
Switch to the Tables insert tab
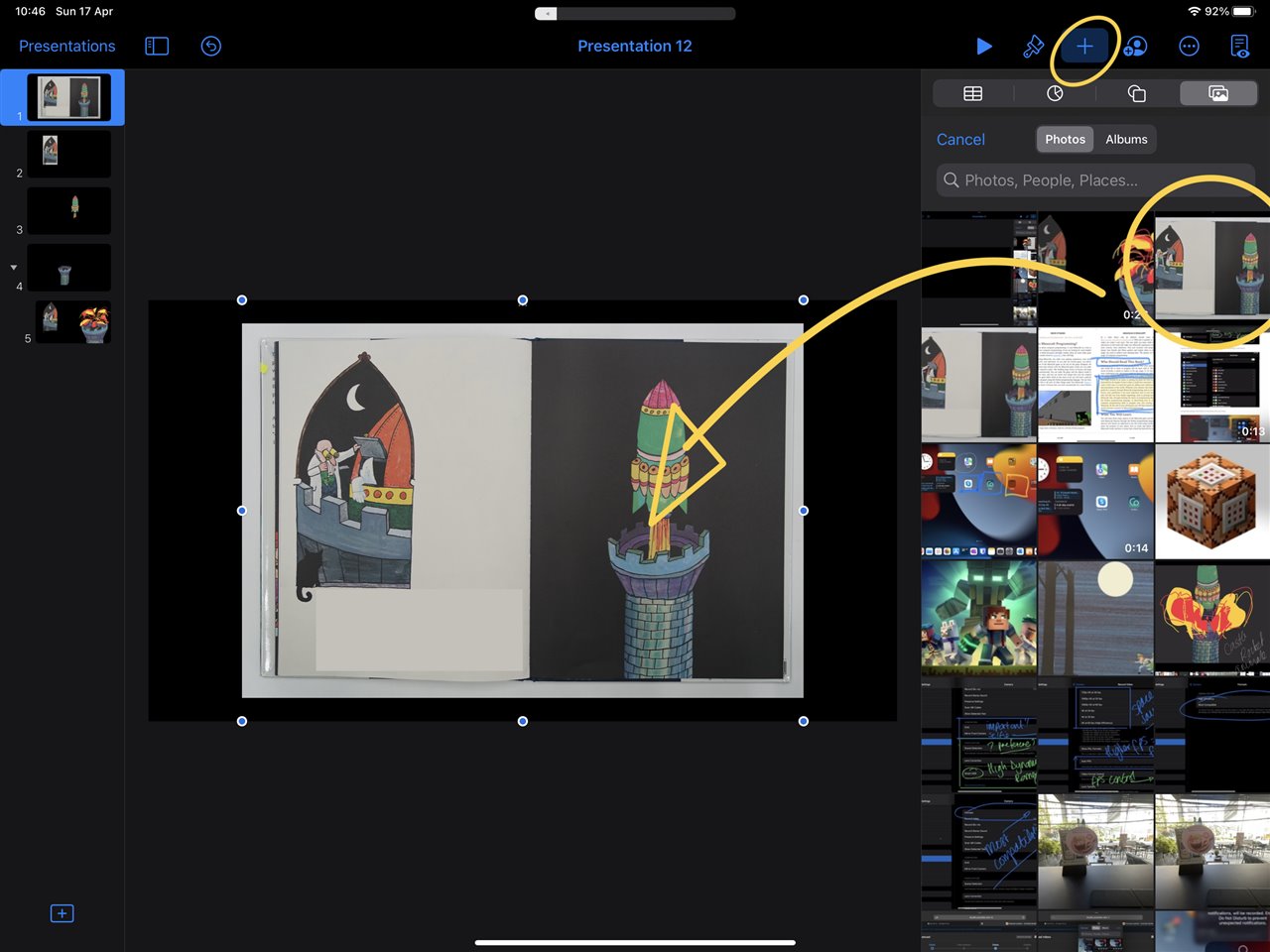tap(972, 93)
